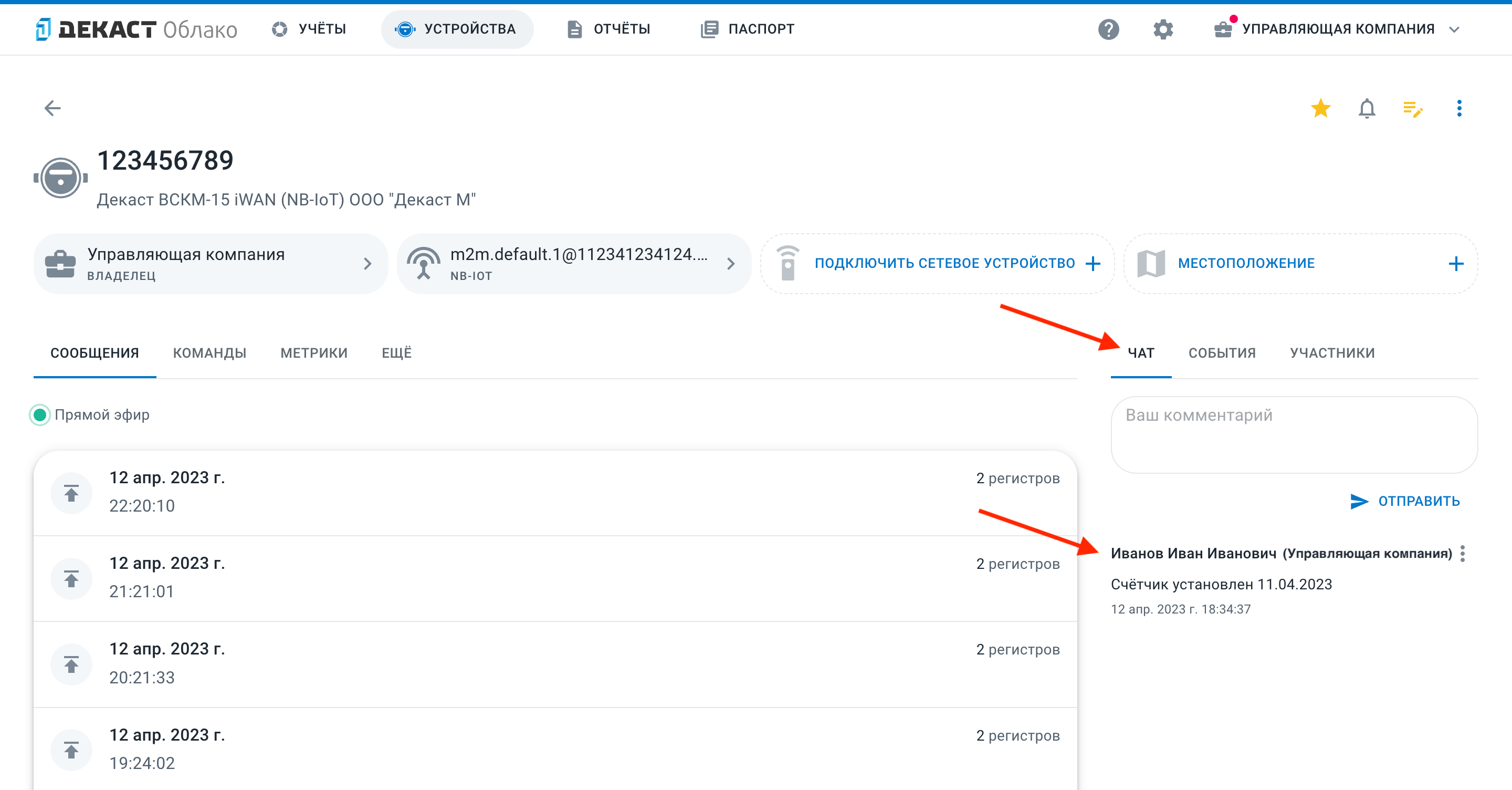Open the 22:20:10 message row
Screen dimensions: 1512x790
coord(555,492)
